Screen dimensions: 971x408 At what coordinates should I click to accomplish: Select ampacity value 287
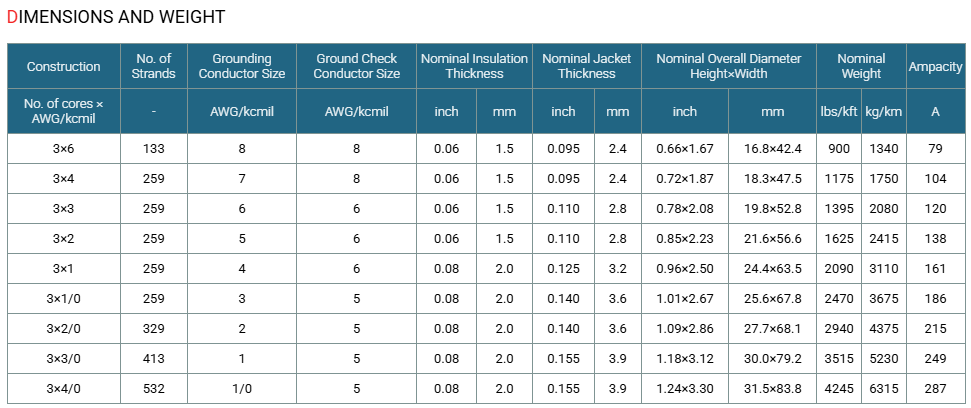pos(935,389)
